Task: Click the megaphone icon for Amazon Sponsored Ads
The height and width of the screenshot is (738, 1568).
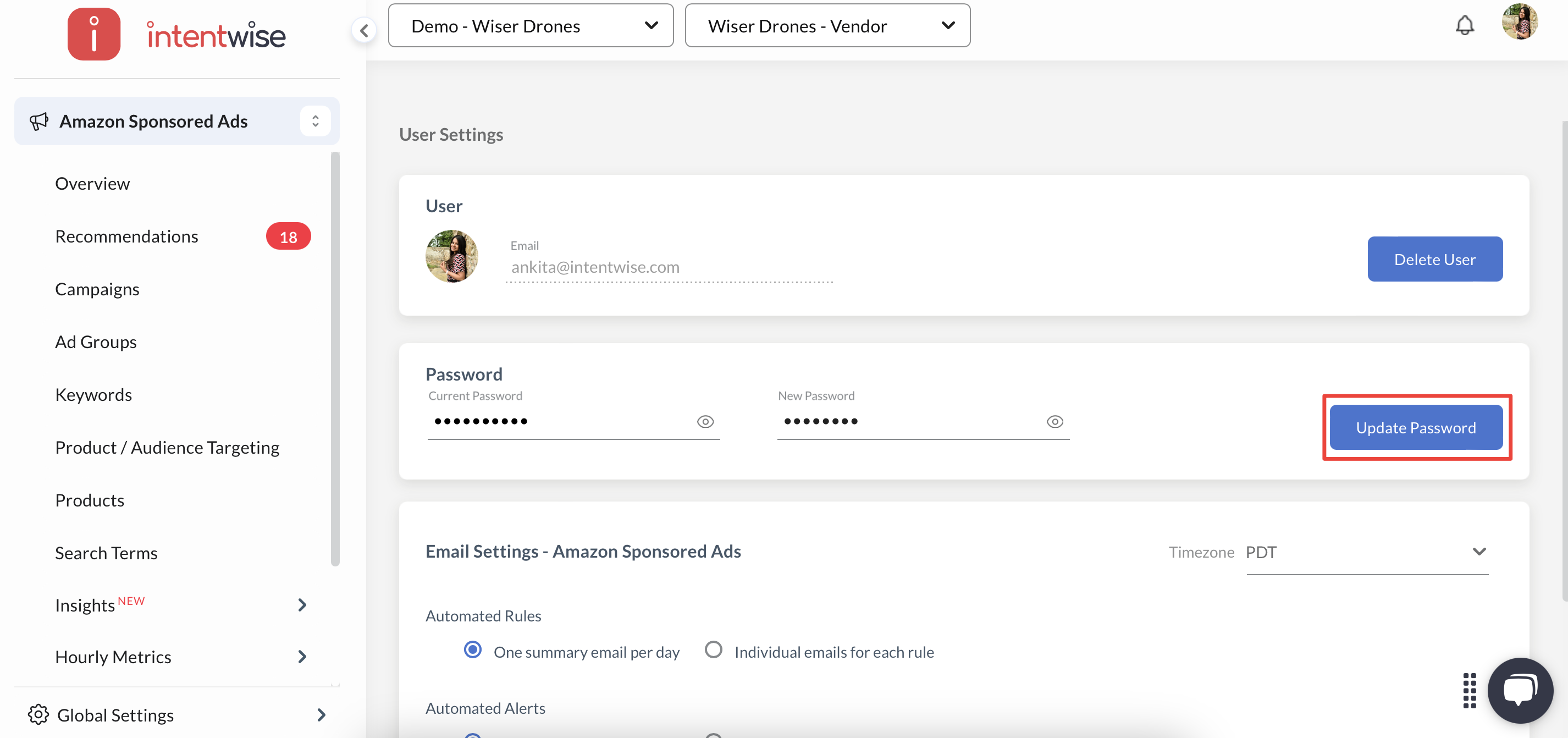Action: tap(39, 121)
